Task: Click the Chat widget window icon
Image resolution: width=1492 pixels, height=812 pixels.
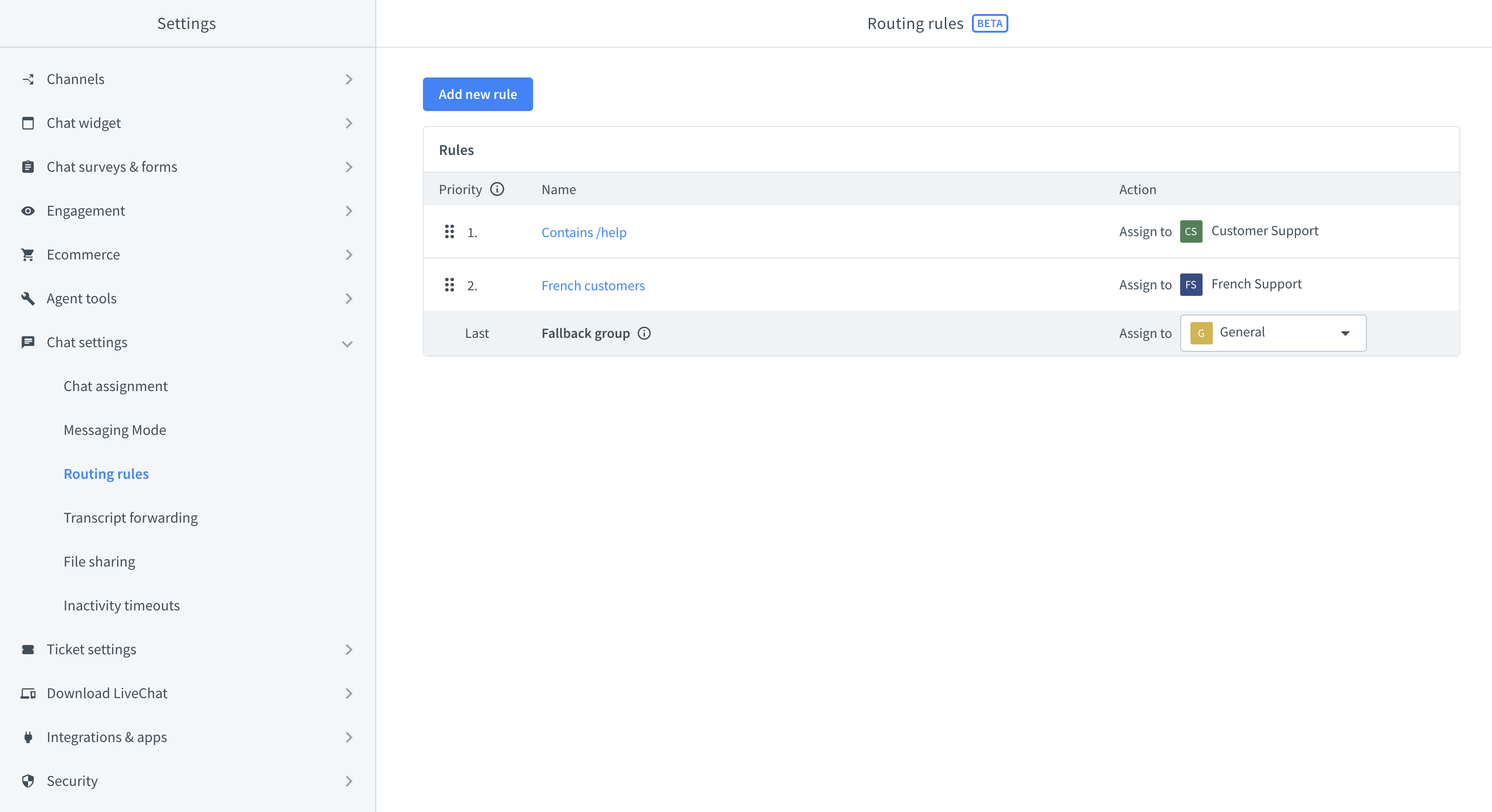Action: pos(28,123)
